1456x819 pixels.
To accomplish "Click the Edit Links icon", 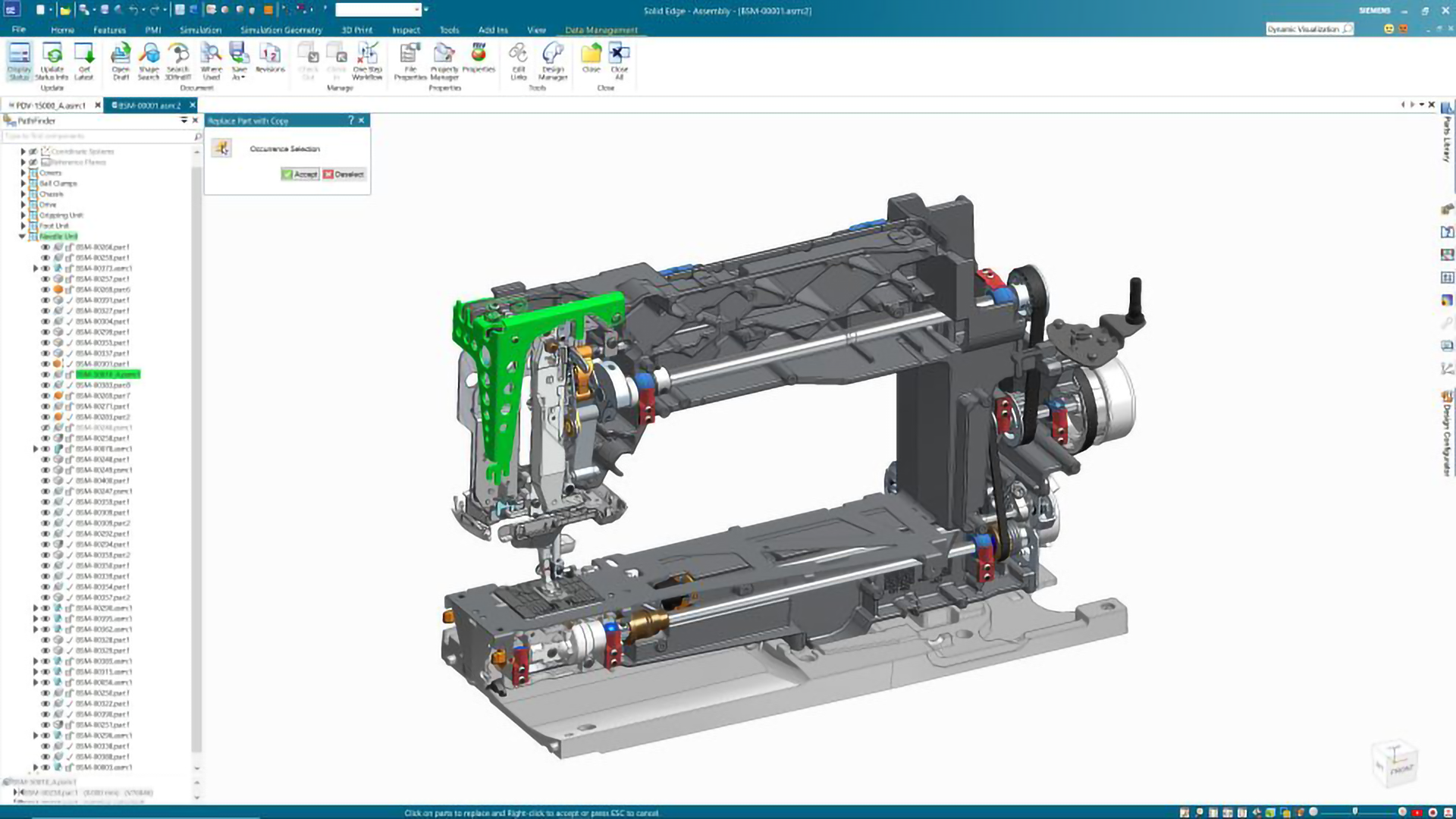I will click(x=518, y=61).
